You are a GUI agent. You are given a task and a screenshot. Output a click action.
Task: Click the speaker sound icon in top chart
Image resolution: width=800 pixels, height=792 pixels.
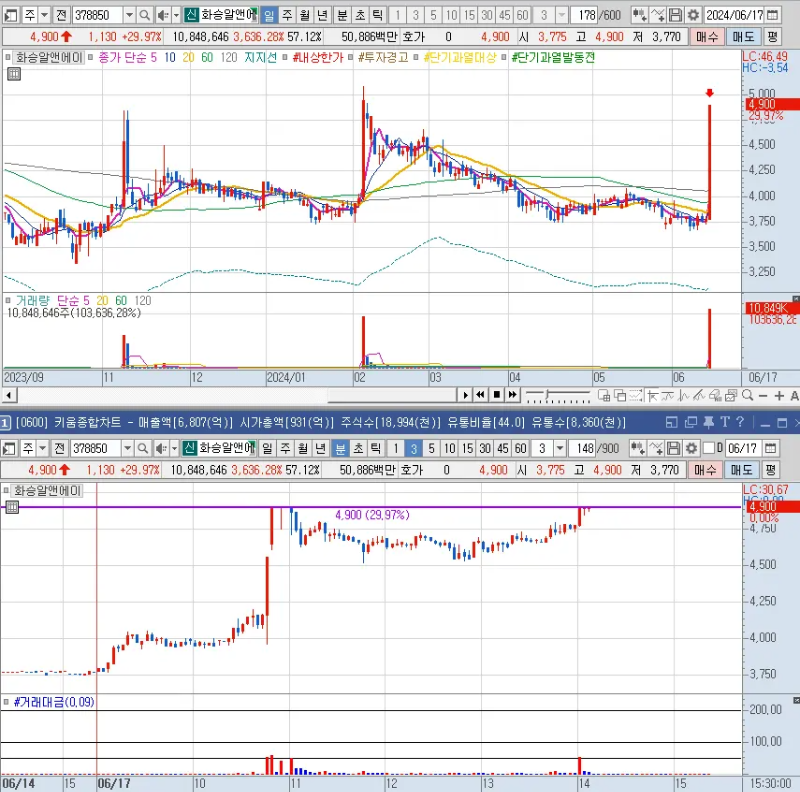pos(163,15)
